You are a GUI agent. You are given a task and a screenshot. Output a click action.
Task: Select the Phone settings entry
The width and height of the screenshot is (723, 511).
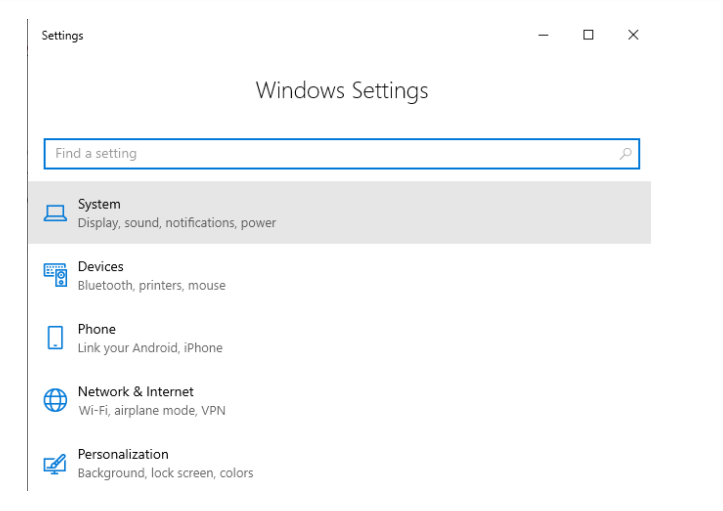(340, 338)
